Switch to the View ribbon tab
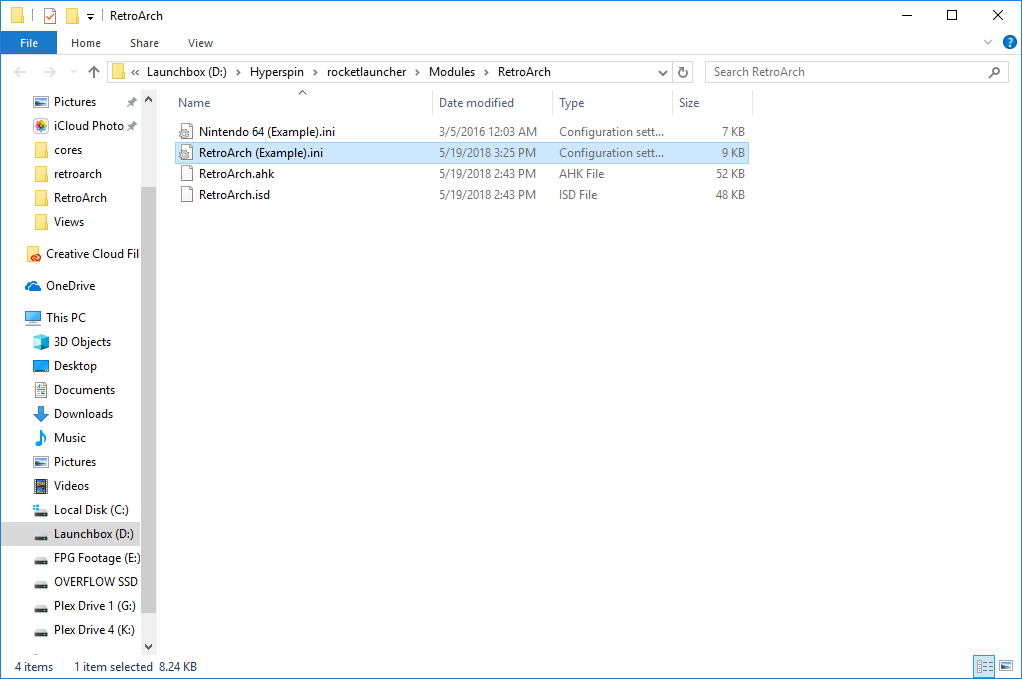This screenshot has width=1022, height=679. (x=200, y=43)
